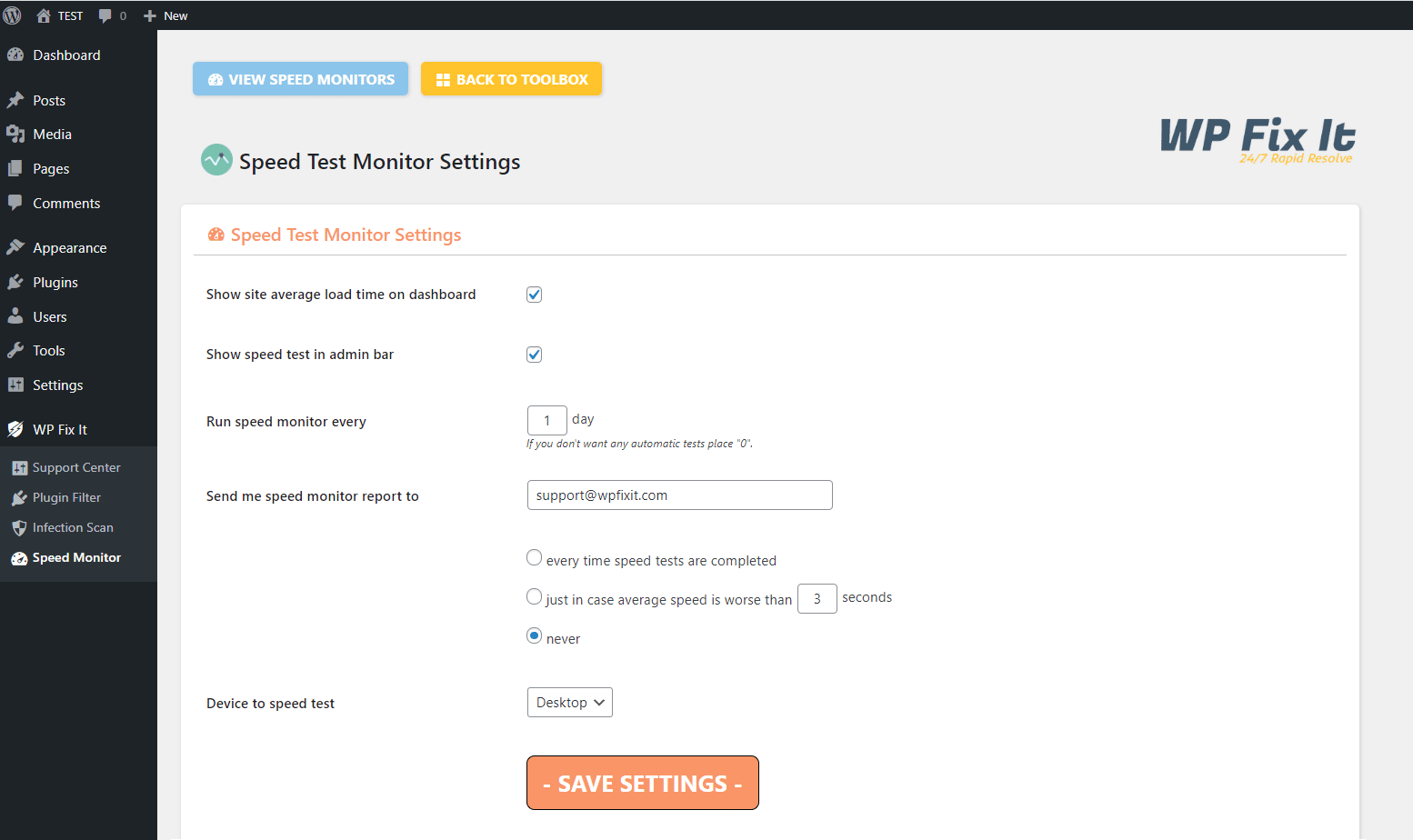Click the New link in admin bar
This screenshot has height=840, width=1413.
175,15
